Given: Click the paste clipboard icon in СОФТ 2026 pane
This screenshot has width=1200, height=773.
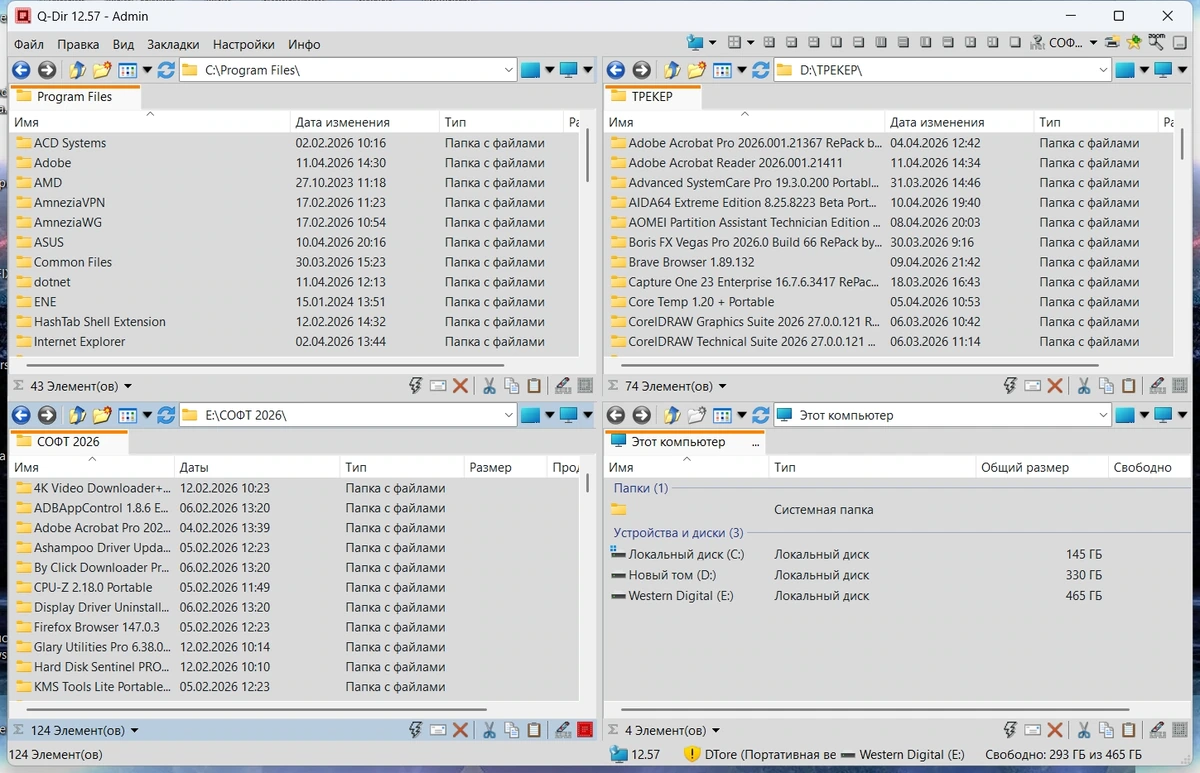Looking at the screenshot, I should 534,731.
